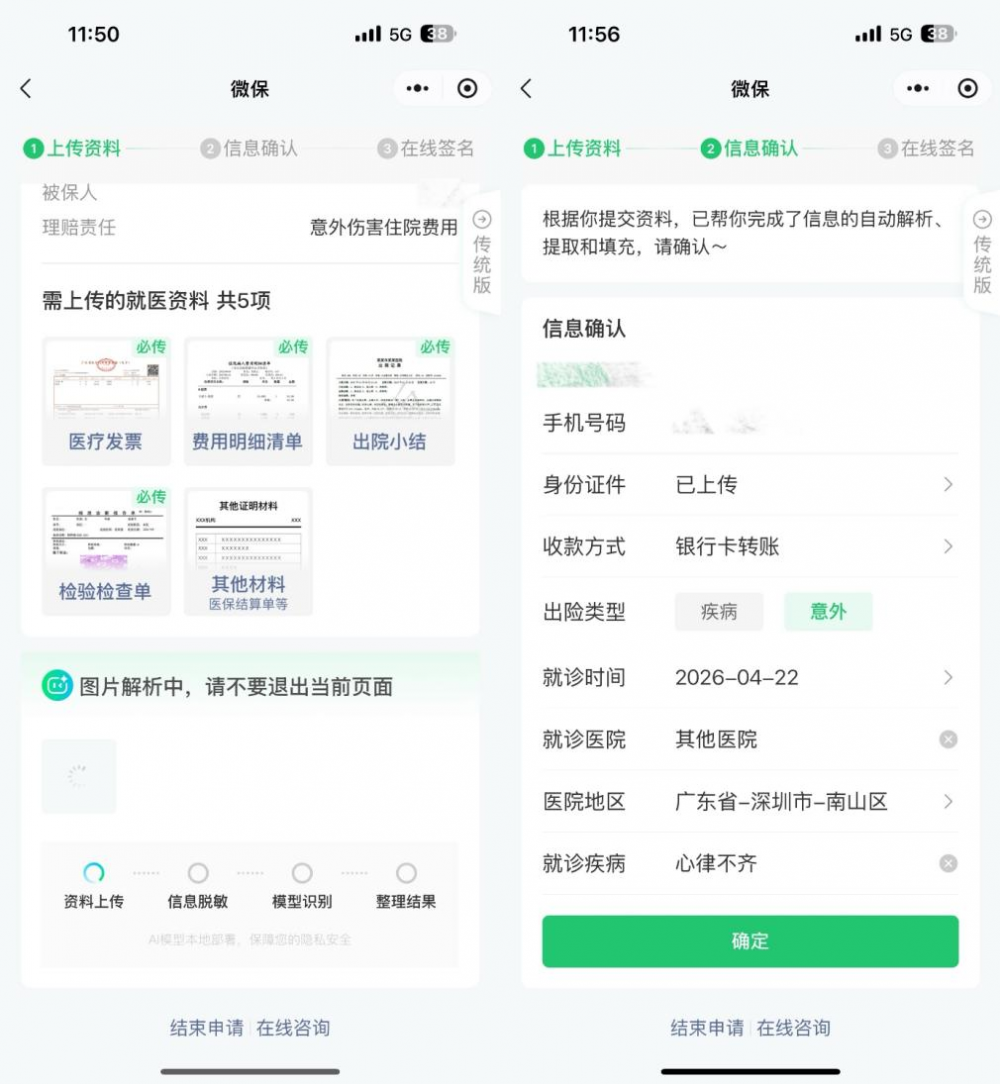Select 疾病 as the 出险类型
The height and width of the screenshot is (1084, 1000).
tap(719, 611)
